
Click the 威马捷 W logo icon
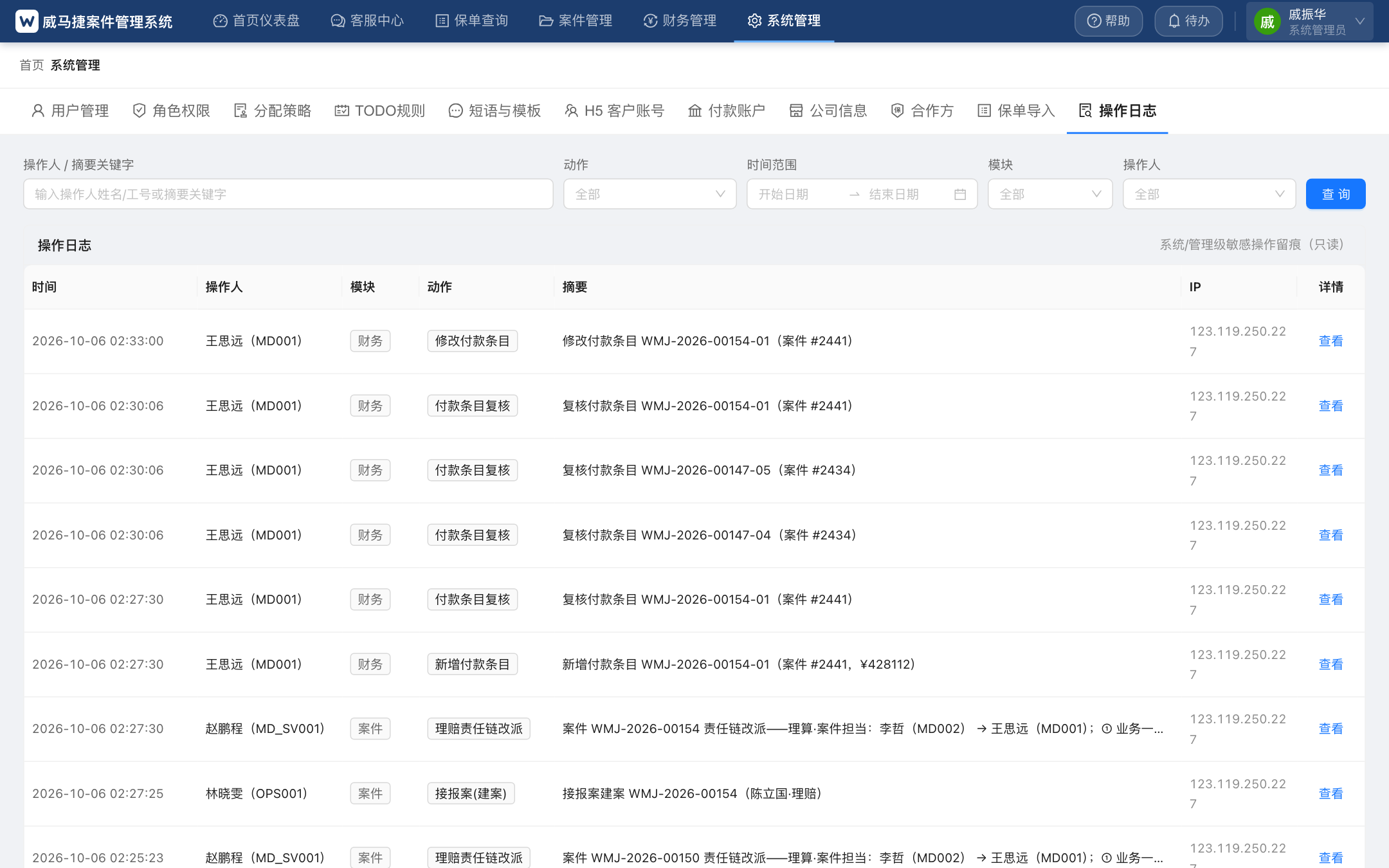click(x=27, y=21)
